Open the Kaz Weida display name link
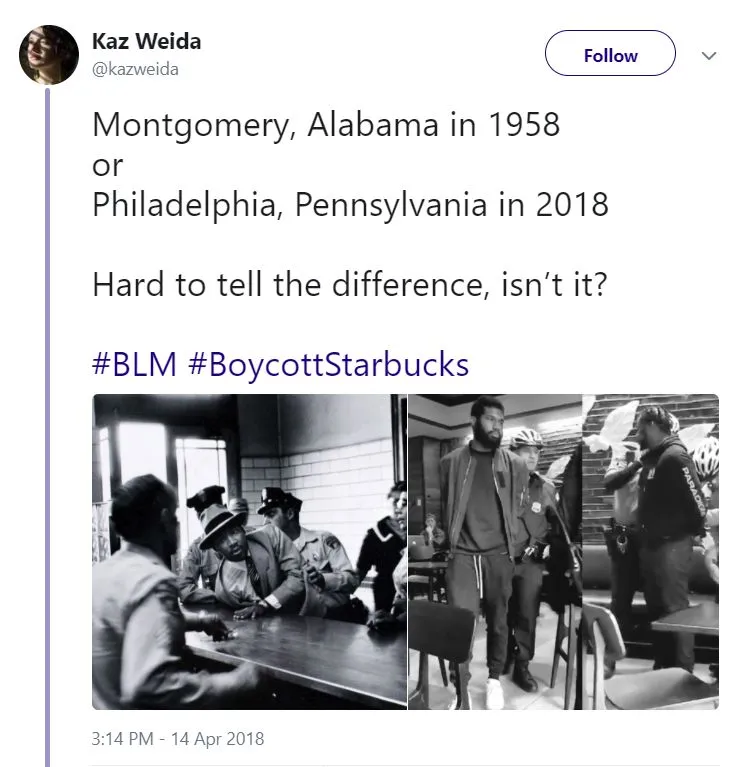 tap(146, 42)
